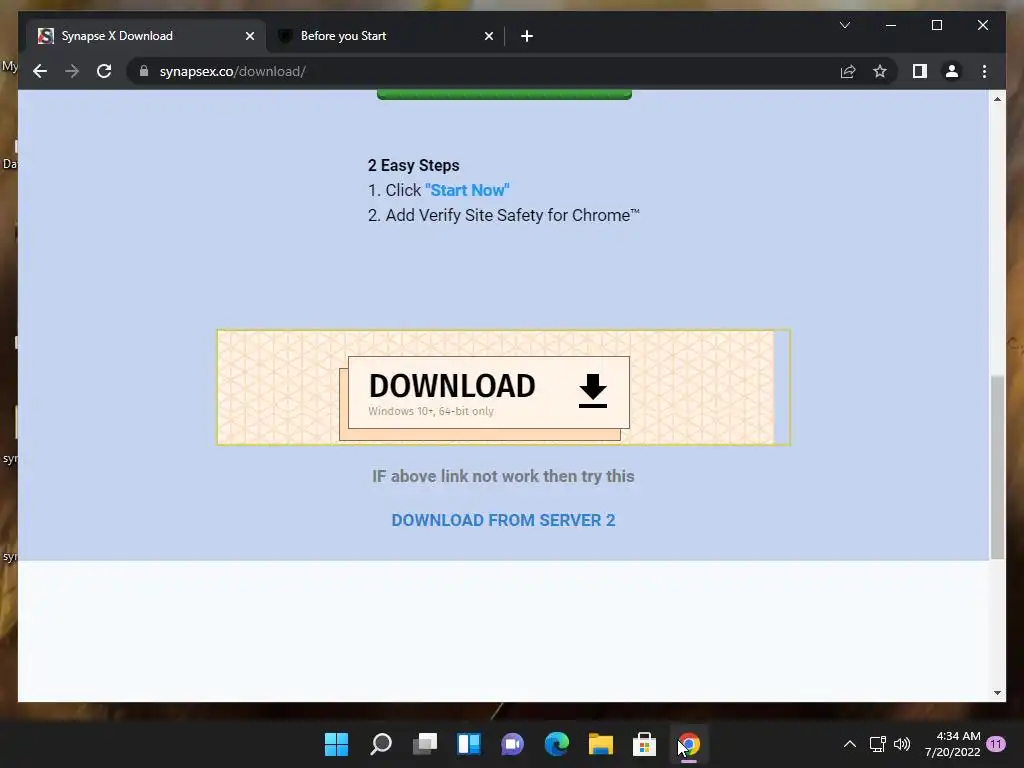
Task: Close the Synapse X Download tab
Action: point(249,36)
